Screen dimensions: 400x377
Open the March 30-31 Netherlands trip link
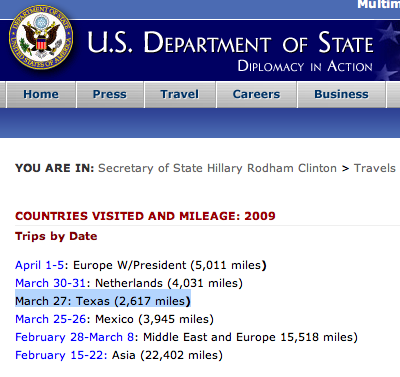pos(50,283)
